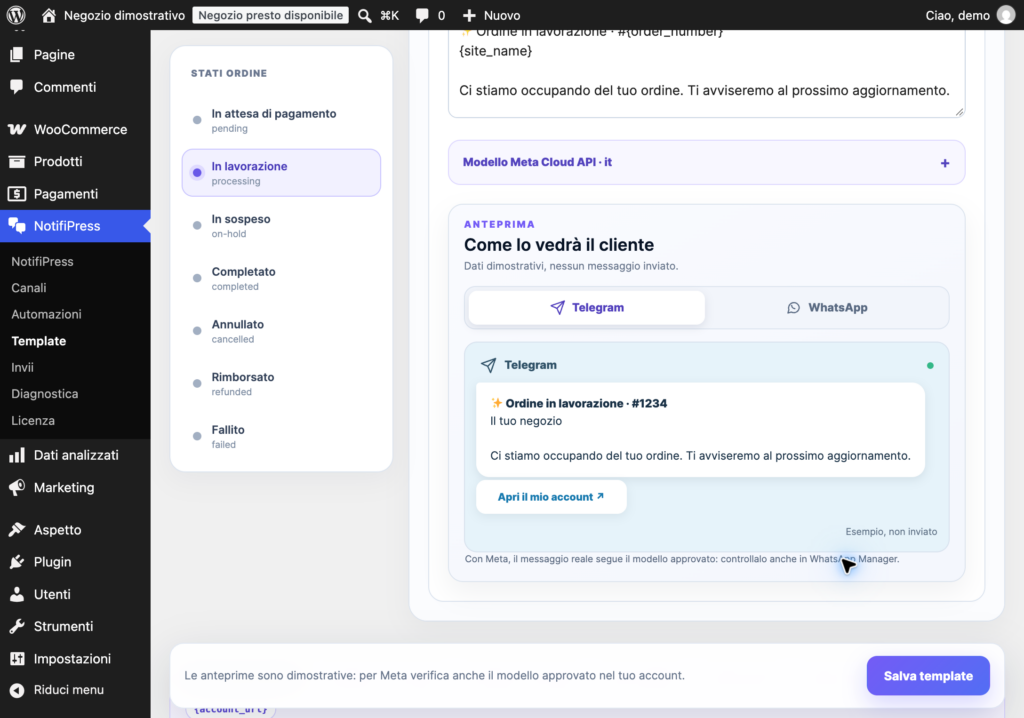1024x718 pixels.
Task: Click the 'Come lo vedrà il cliente' heading
Action: pos(558,245)
